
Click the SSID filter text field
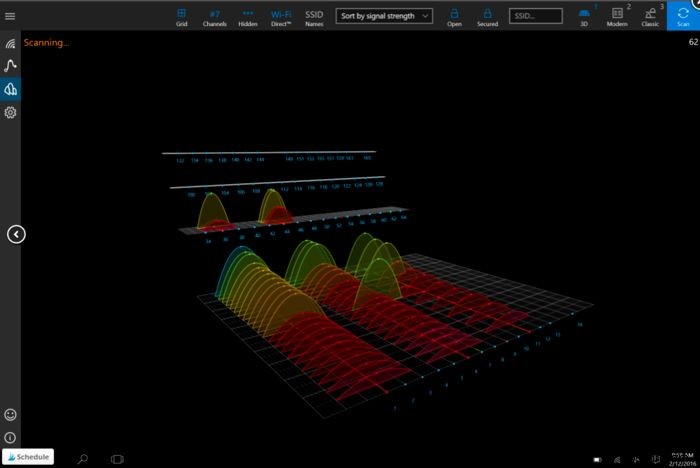click(x=535, y=16)
